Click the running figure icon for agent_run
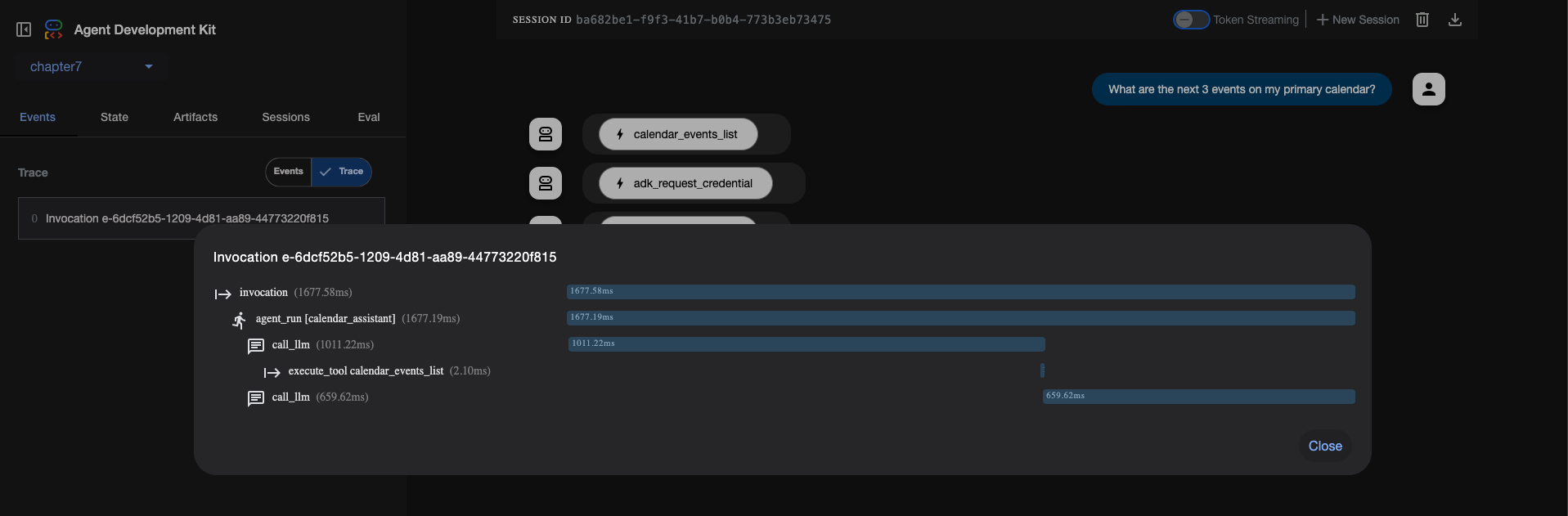The image size is (1568, 516). click(239, 320)
